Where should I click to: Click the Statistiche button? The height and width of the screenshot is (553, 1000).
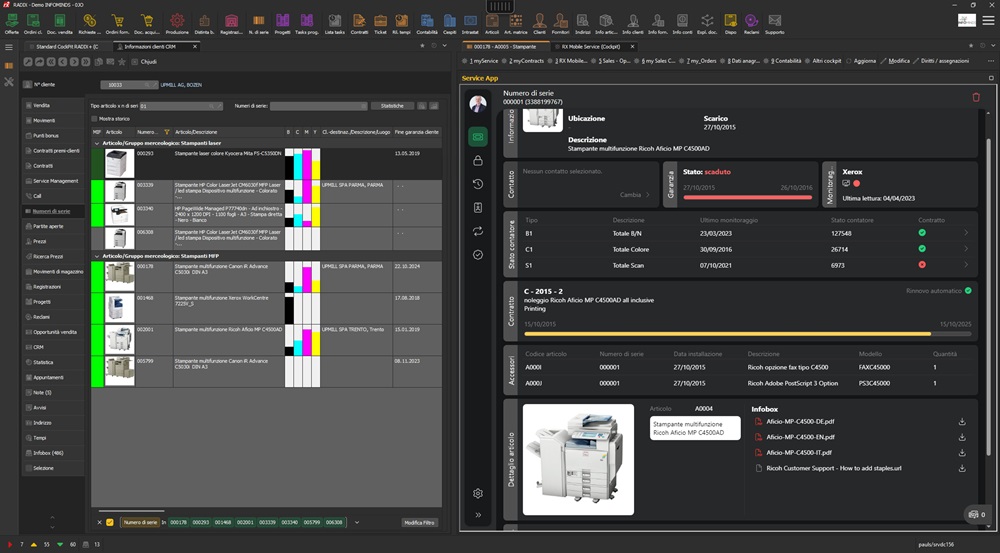tap(392, 106)
